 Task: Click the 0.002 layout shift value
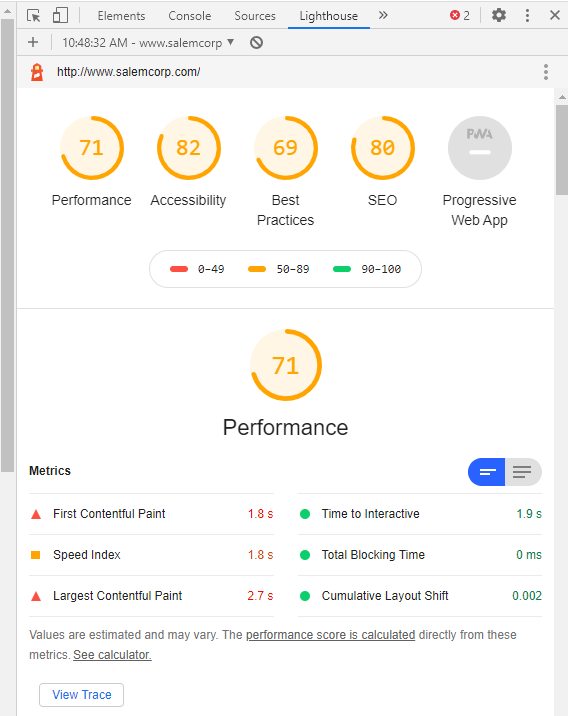[527, 596]
